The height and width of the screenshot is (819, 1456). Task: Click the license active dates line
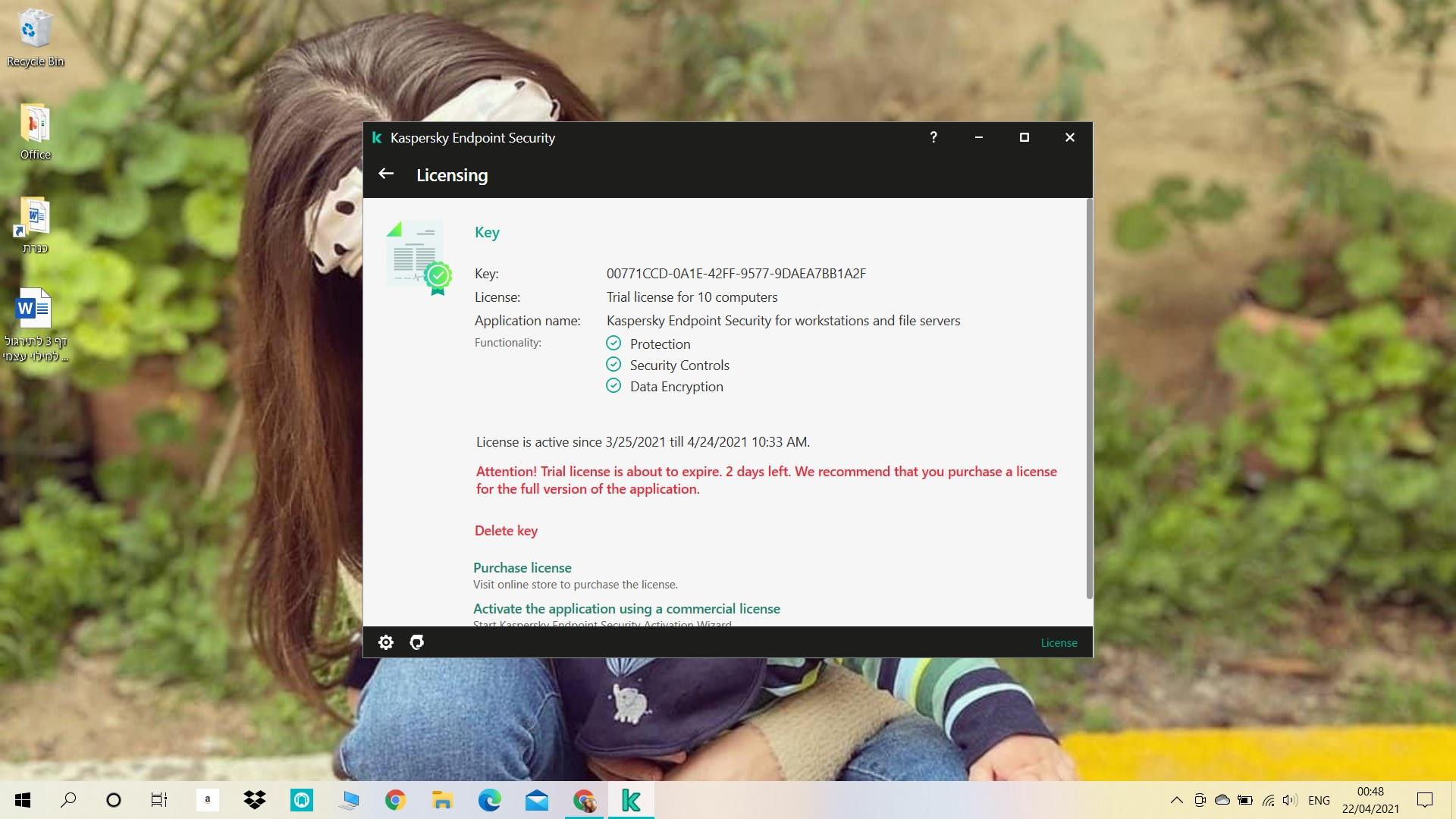click(x=642, y=442)
